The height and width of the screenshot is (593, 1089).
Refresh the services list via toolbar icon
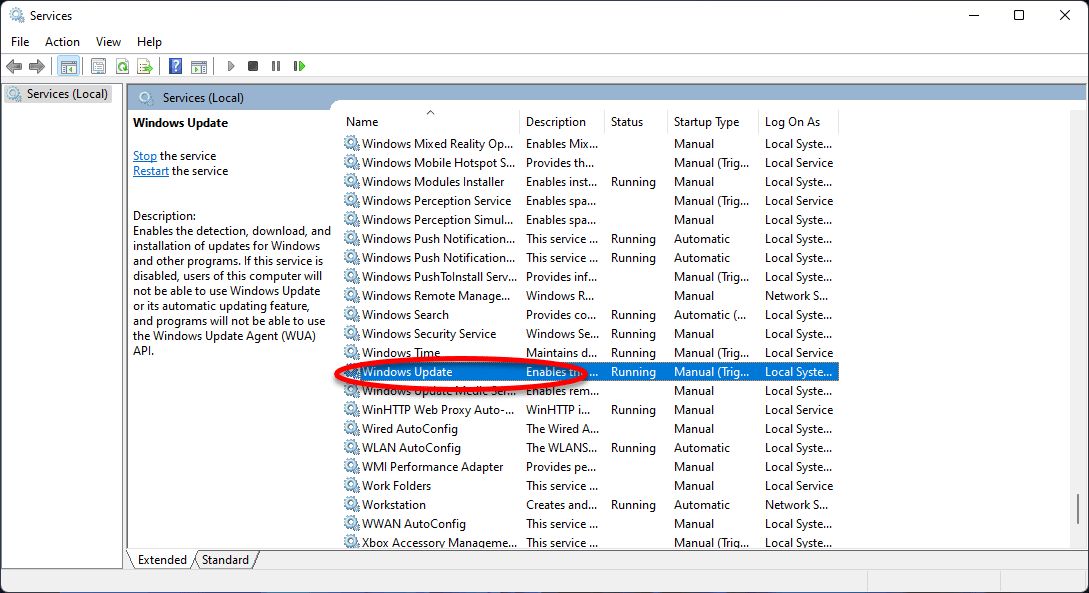click(x=122, y=67)
